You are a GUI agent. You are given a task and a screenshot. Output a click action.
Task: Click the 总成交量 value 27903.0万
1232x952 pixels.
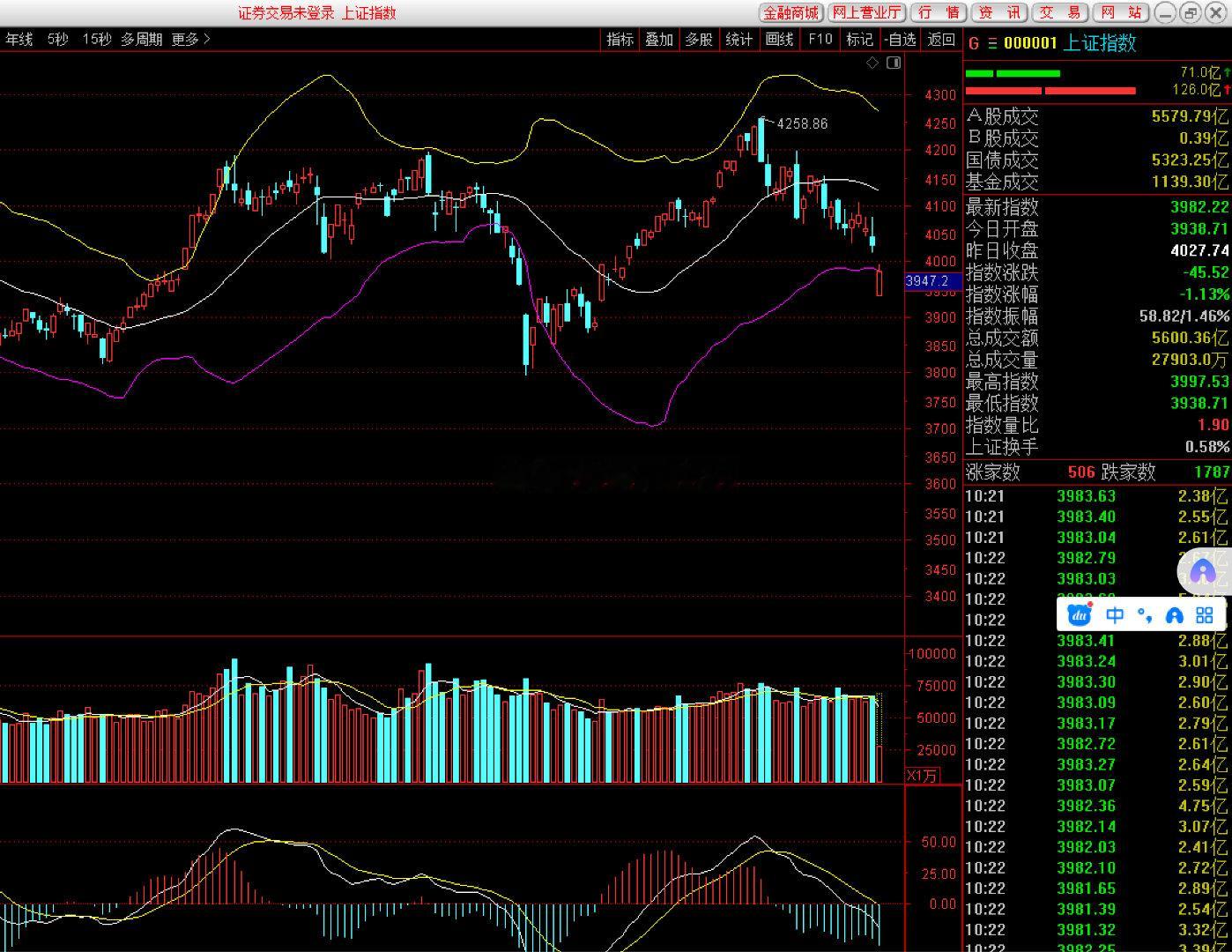point(1190,360)
